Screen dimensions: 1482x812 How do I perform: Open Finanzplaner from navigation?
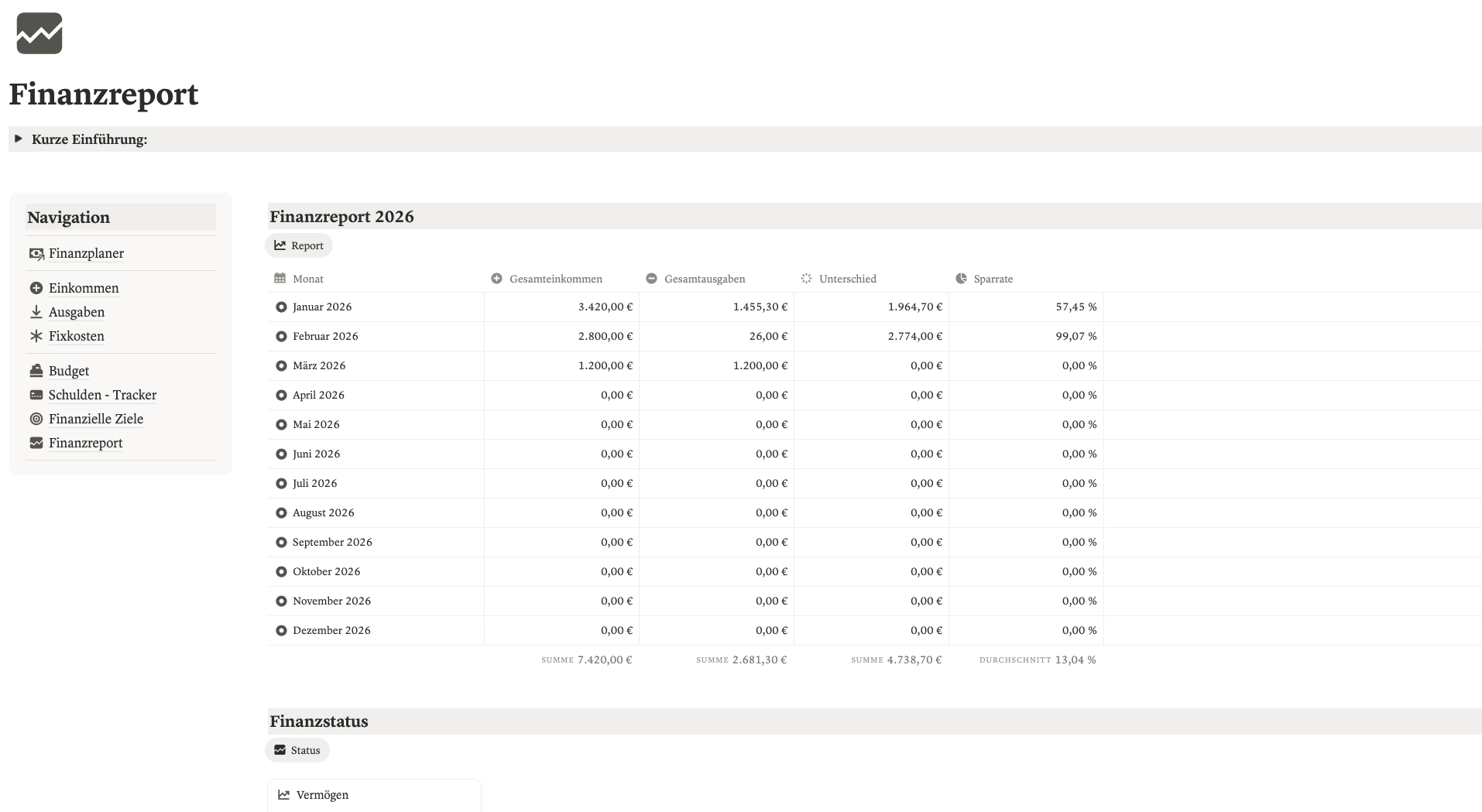[x=86, y=253]
